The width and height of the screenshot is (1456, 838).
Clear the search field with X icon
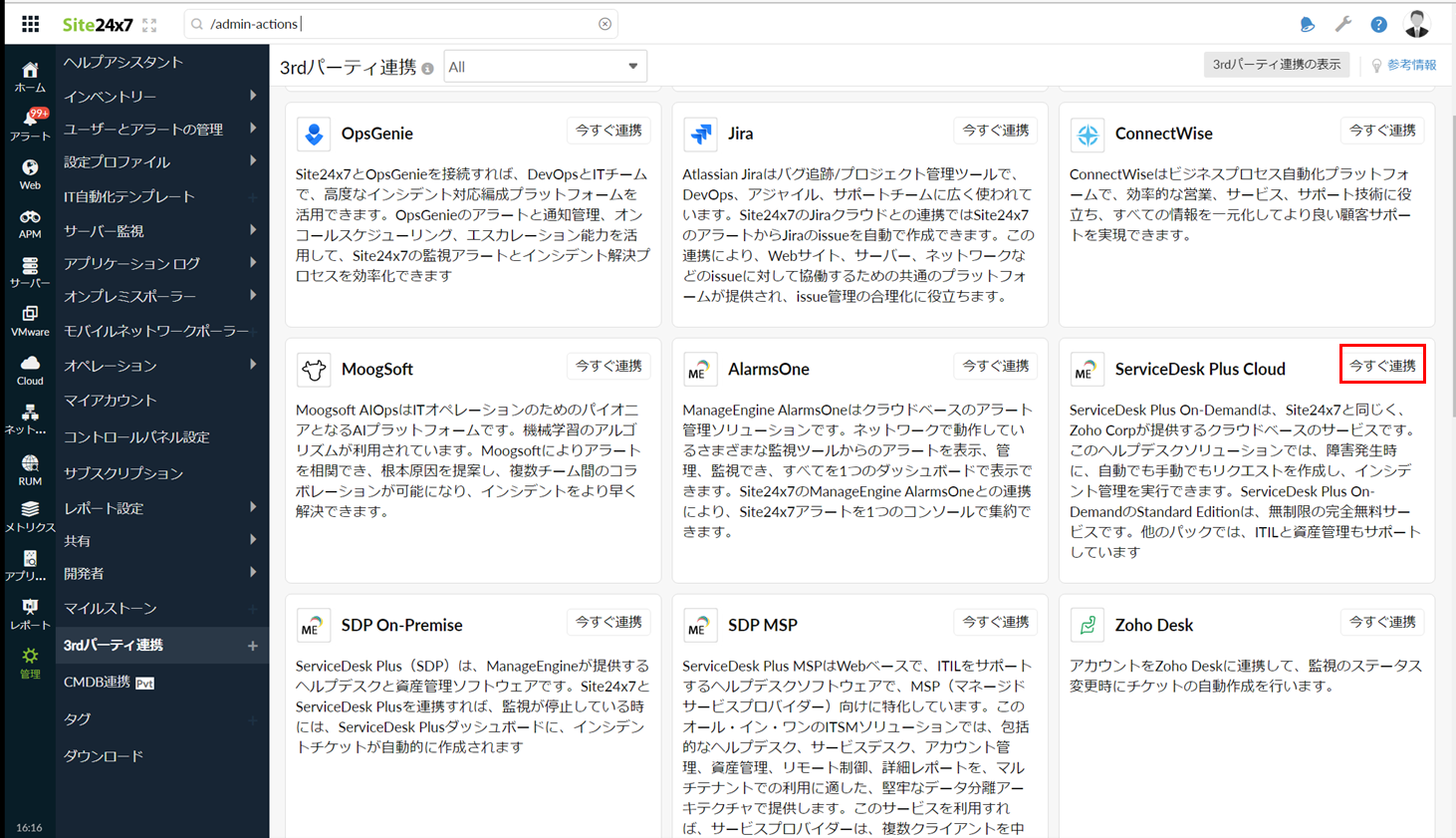605,24
